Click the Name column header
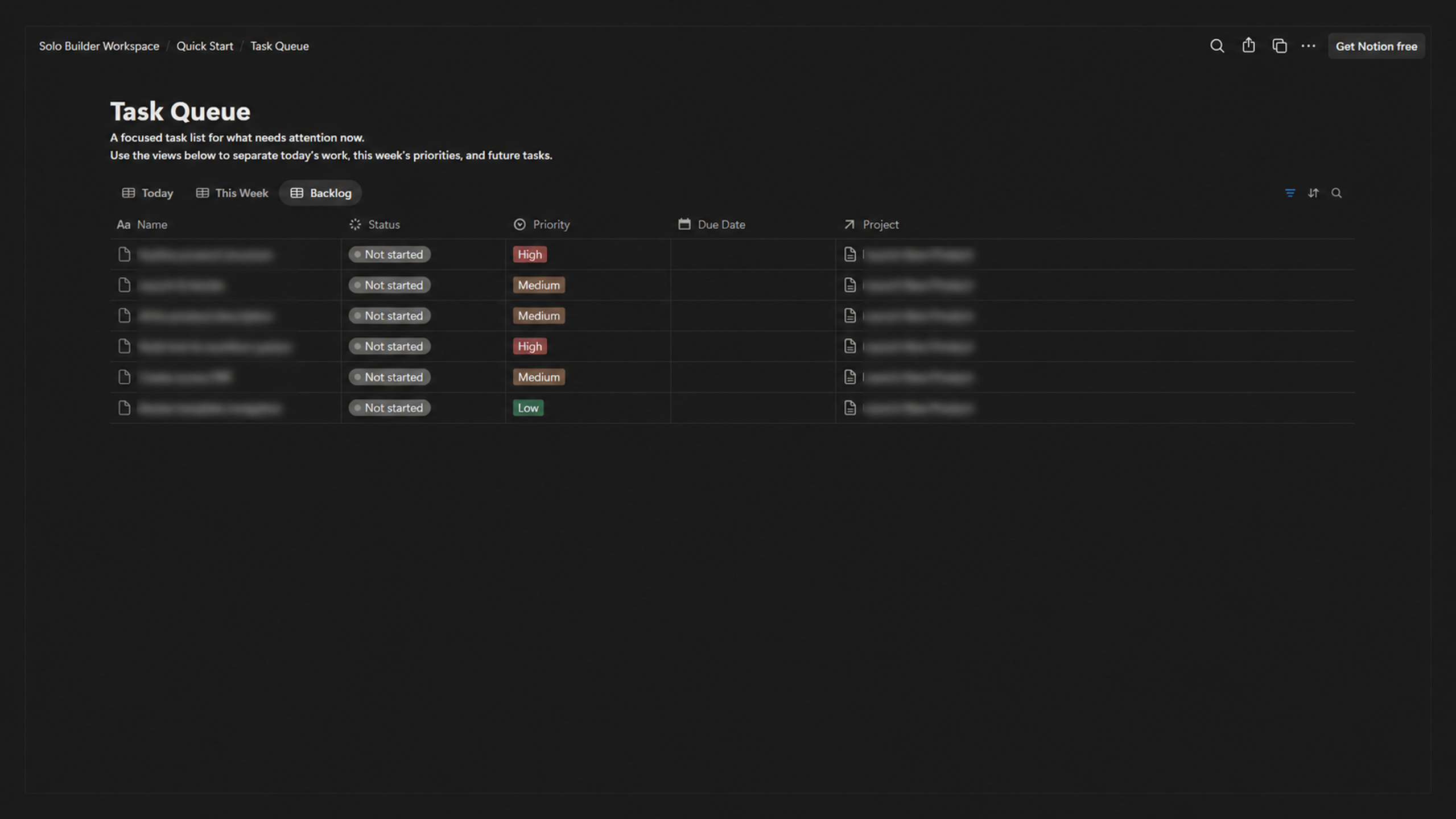This screenshot has height=819, width=1456. [142, 225]
